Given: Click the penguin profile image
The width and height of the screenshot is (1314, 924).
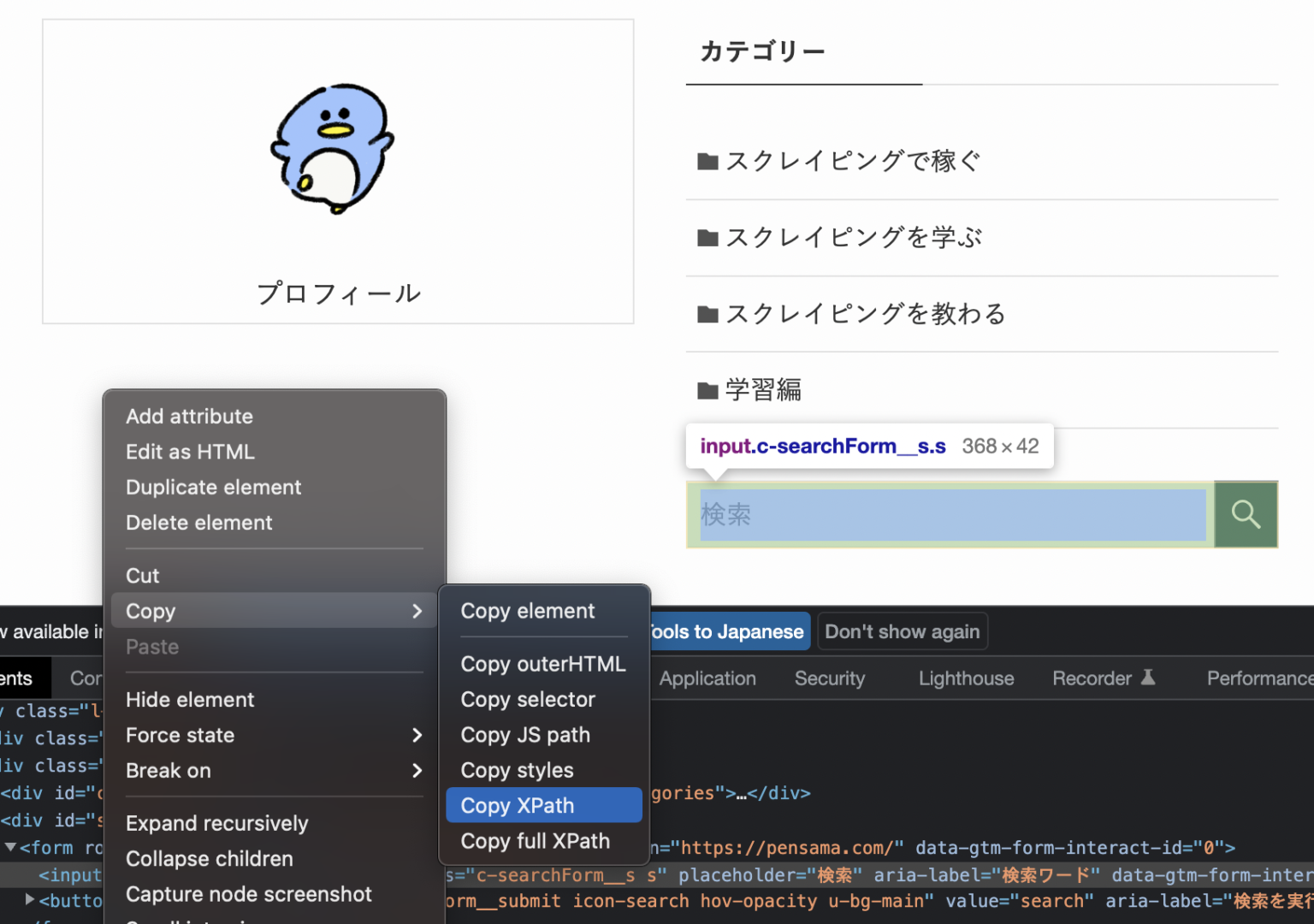Looking at the screenshot, I should 333,147.
